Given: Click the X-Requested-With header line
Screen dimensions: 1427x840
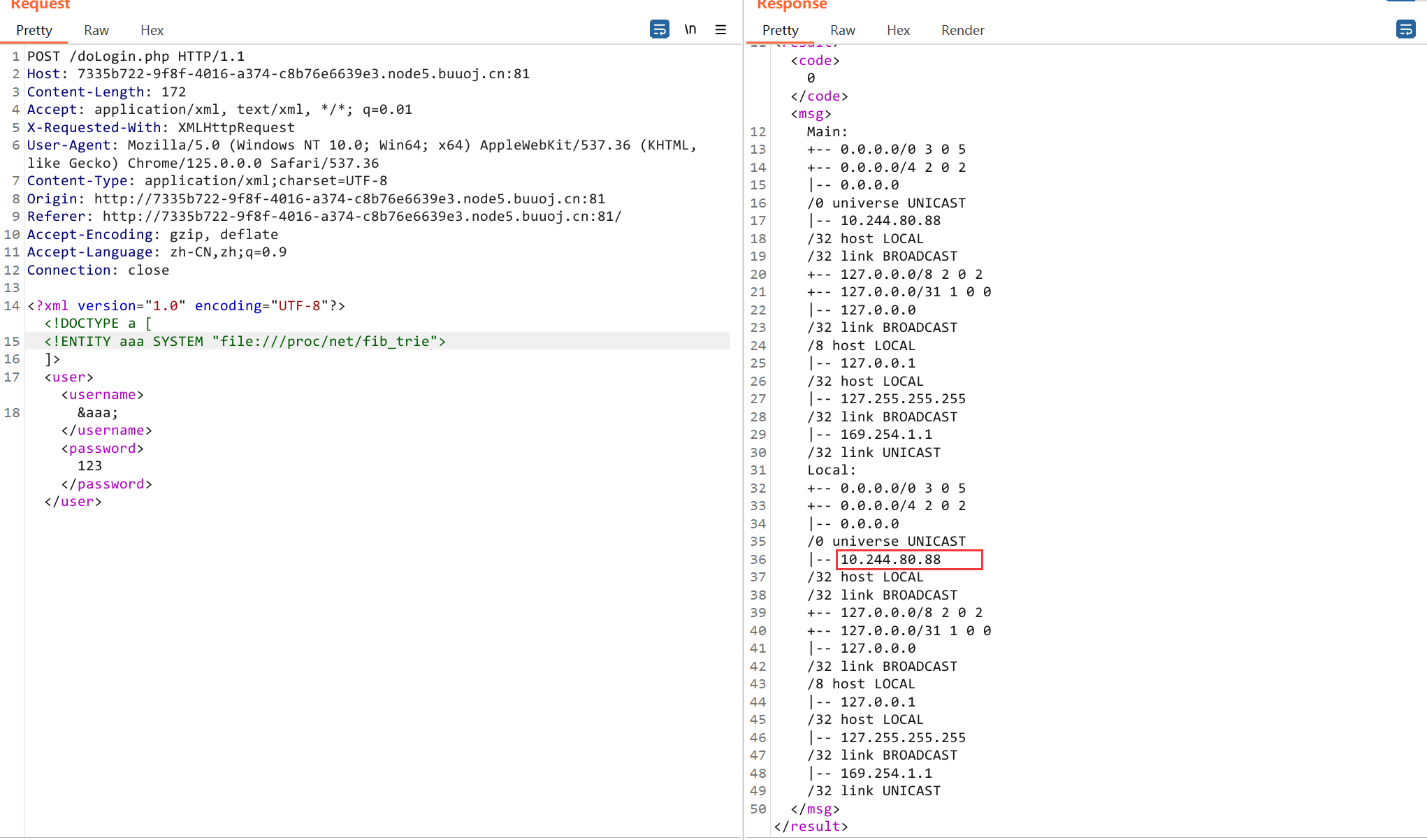Looking at the screenshot, I should [161, 127].
